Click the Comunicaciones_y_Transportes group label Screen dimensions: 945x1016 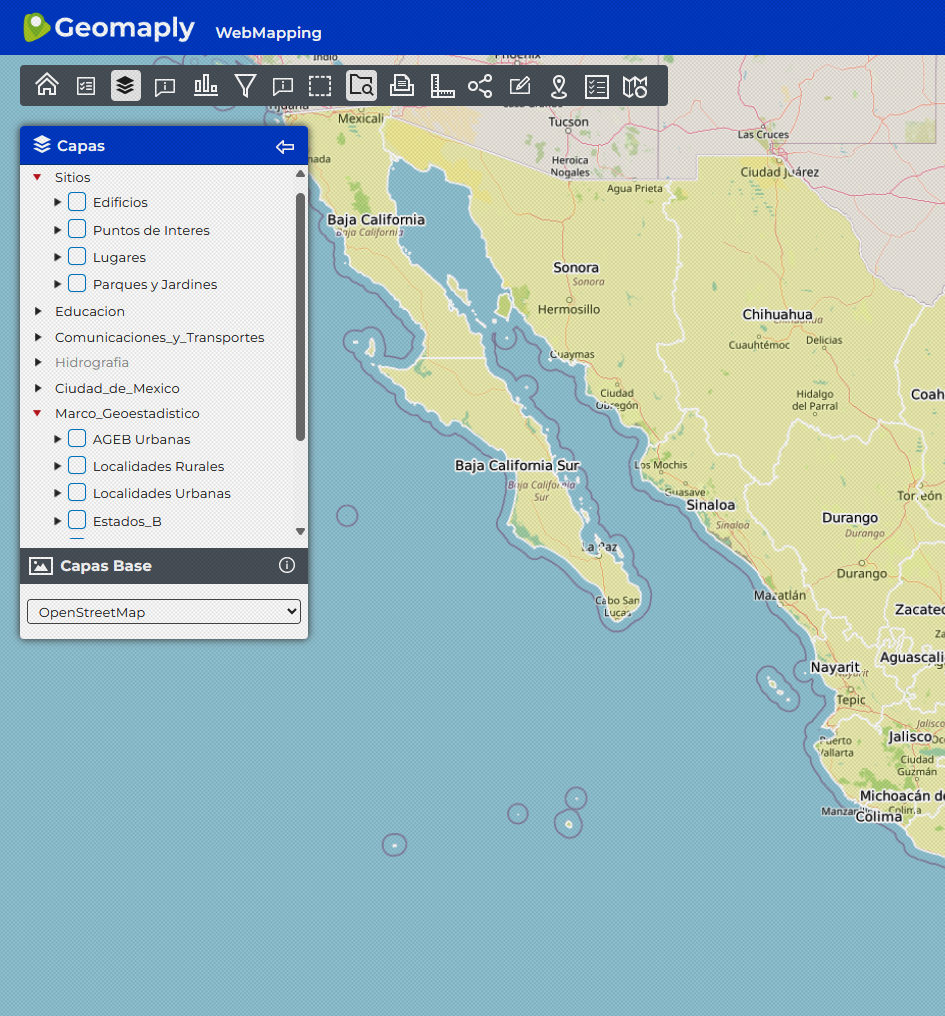pos(159,337)
